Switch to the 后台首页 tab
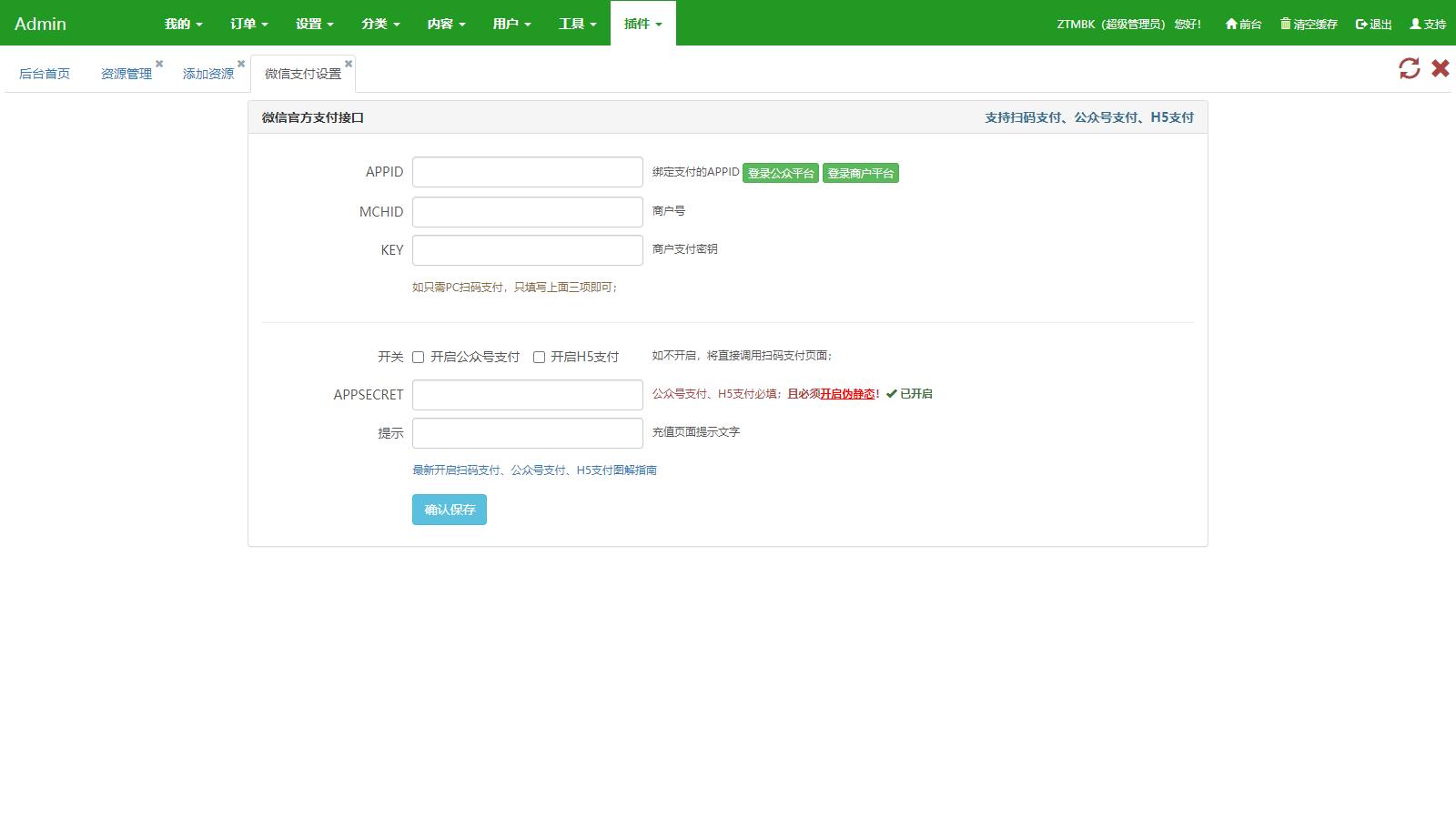The height and width of the screenshot is (819, 1456). click(45, 73)
